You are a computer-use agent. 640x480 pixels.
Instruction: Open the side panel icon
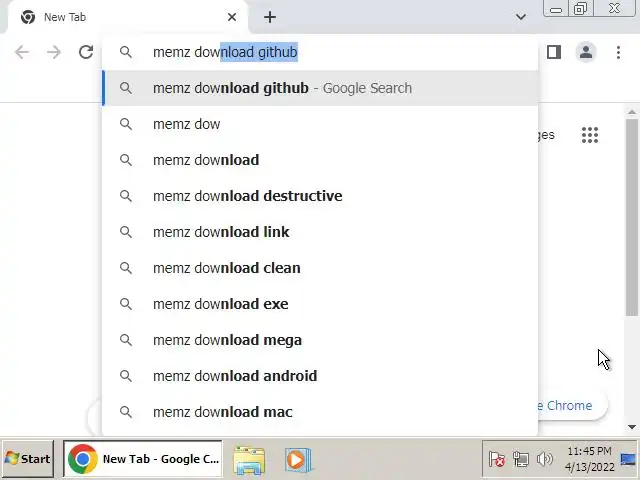(x=554, y=52)
